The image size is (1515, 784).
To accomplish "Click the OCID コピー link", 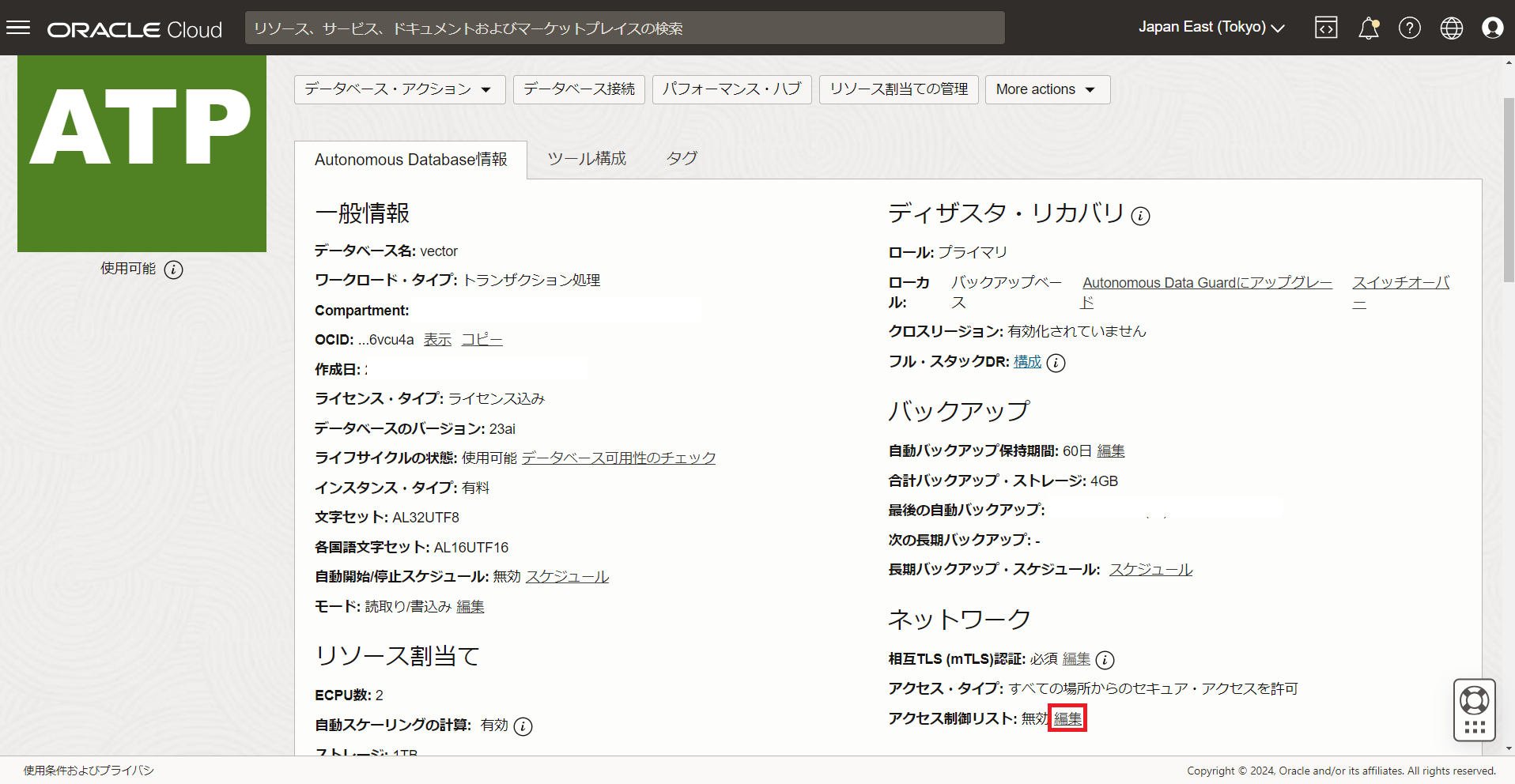I will click(x=482, y=340).
